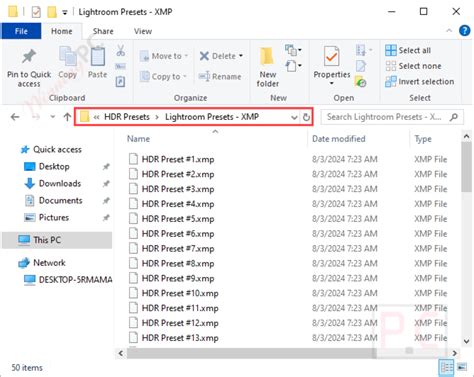Image resolution: width=474 pixels, height=377 pixels.
Task: Click Invert selection button
Action: (x=420, y=82)
